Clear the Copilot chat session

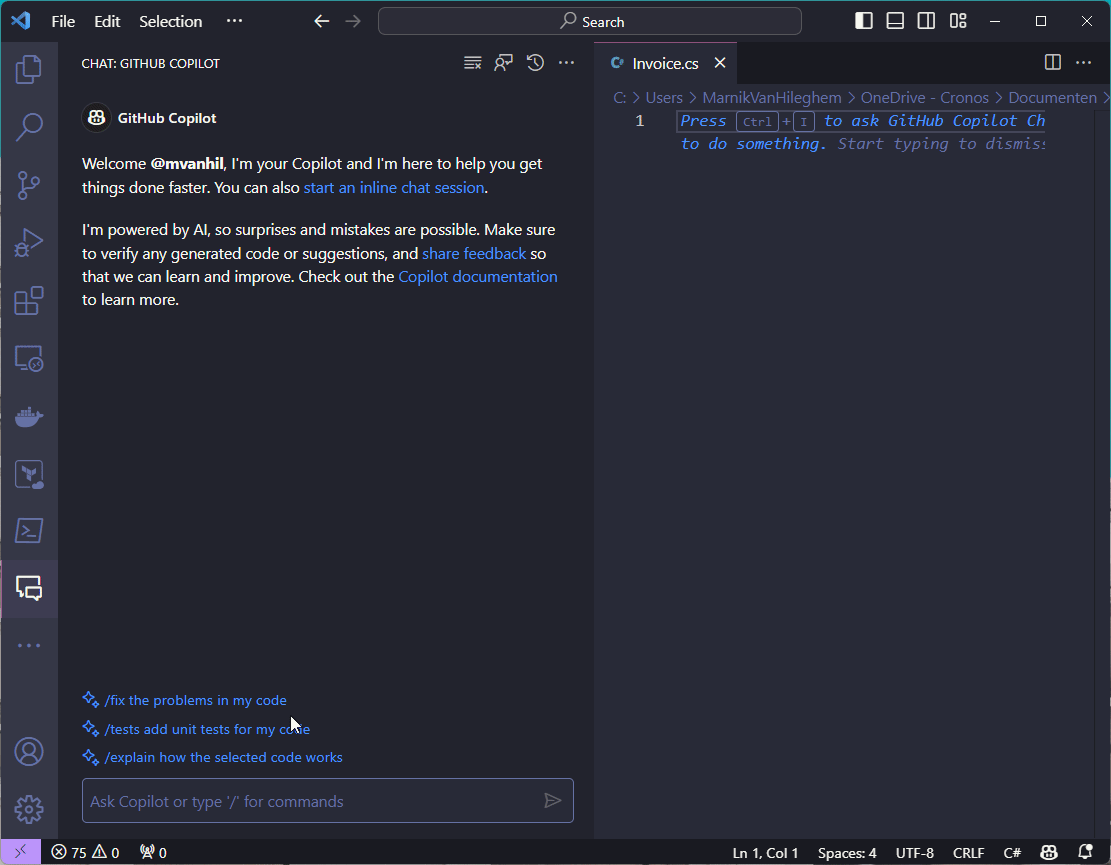[x=473, y=63]
